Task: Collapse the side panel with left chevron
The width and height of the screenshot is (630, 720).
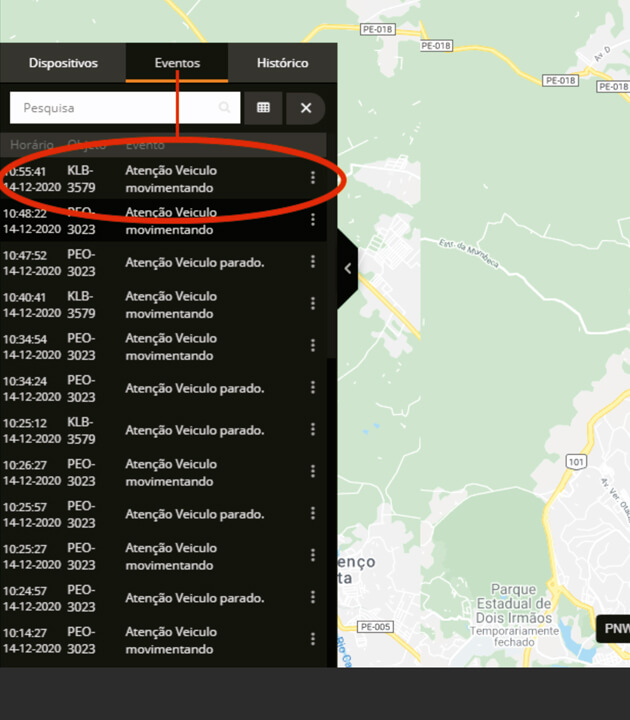Action: coord(348,269)
